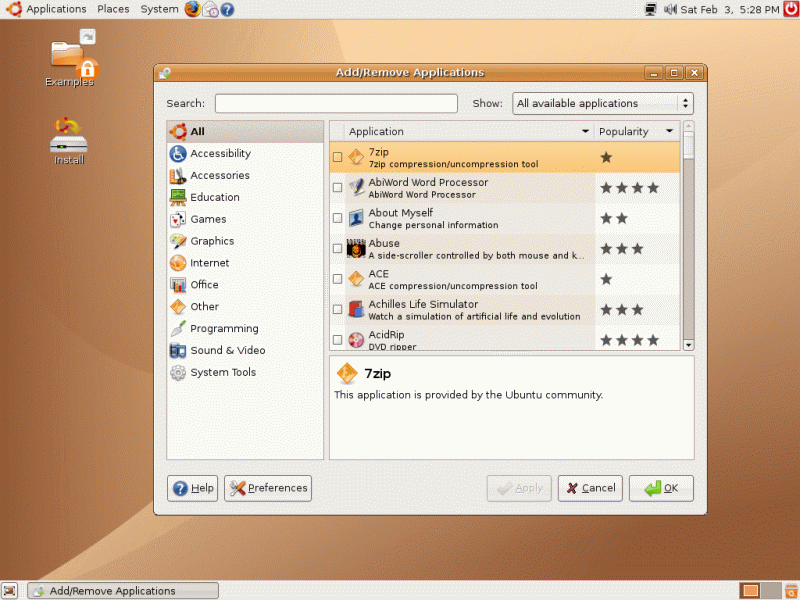800x600 pixels.
Task: Click the AcidRip disc icon
Action: point(356,340)
